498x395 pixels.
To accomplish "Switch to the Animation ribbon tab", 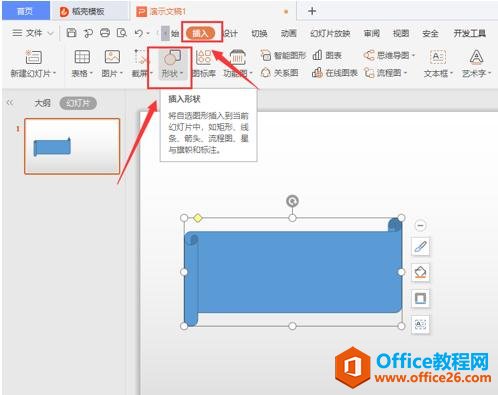I will tap(289, 33).
